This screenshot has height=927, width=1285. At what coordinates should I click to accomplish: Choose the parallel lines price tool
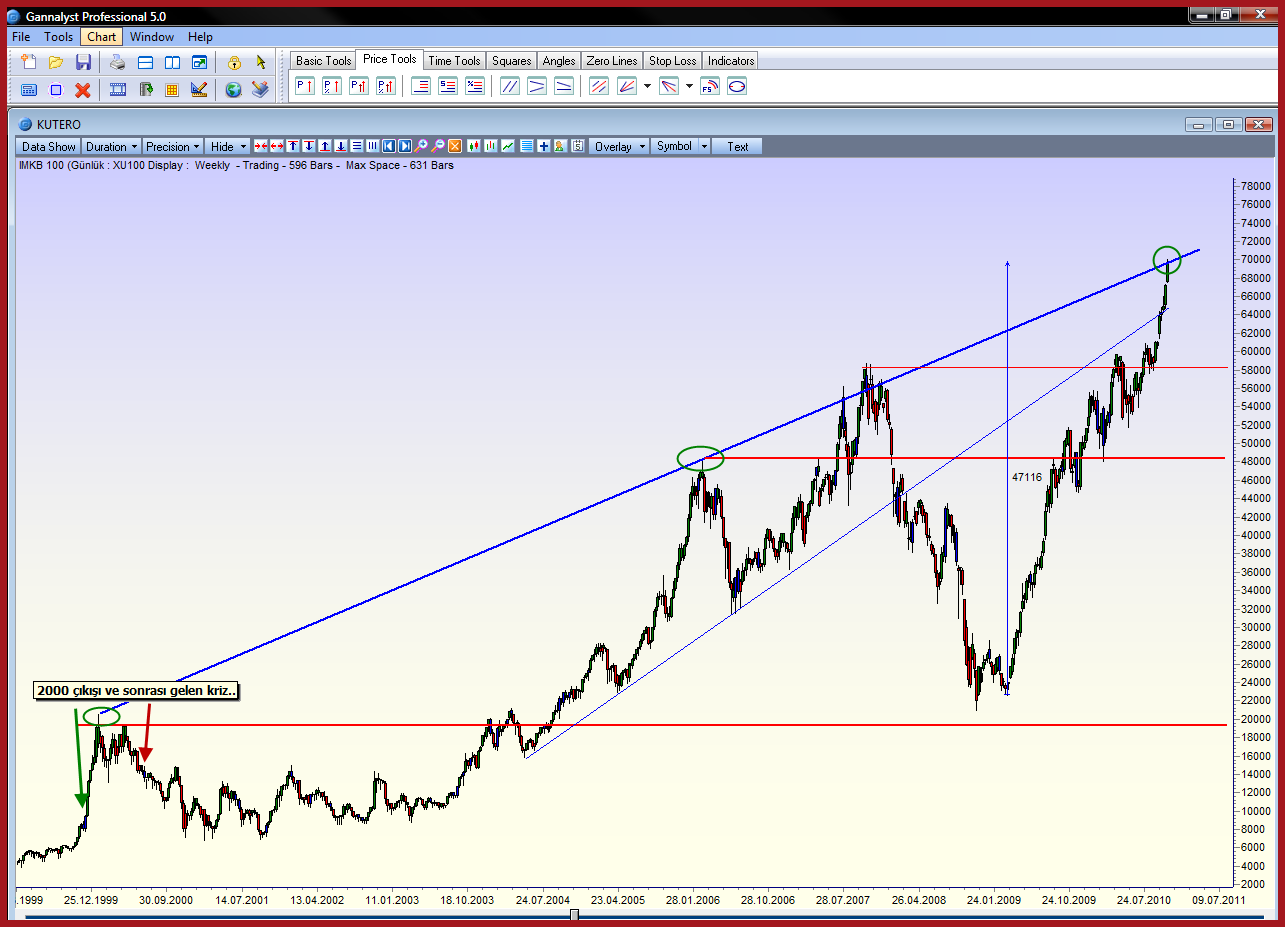coord(509,87)
